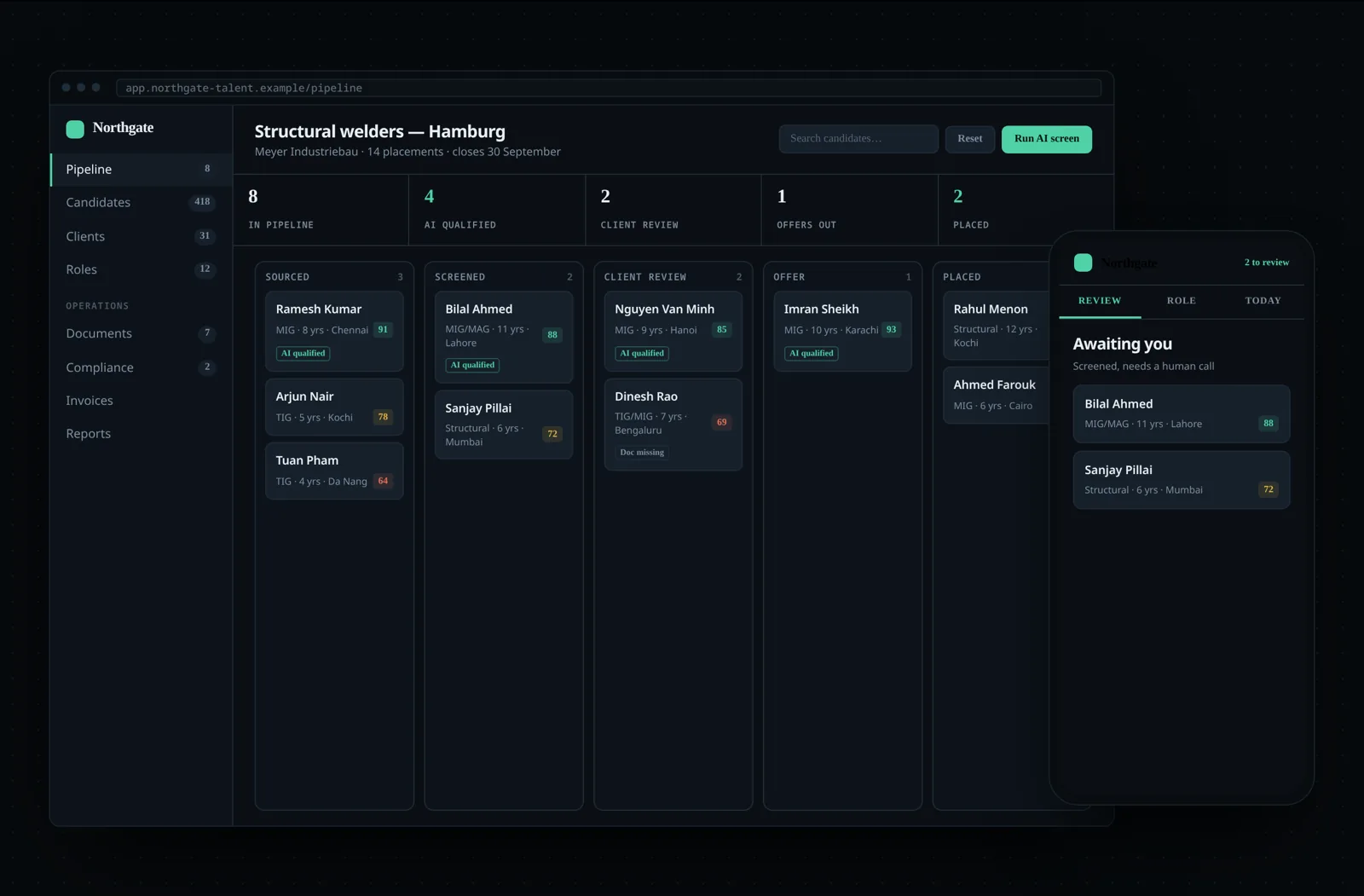Run the AI screen
This screenshot has height=896, width=1364.
[x=1046, y=139]
